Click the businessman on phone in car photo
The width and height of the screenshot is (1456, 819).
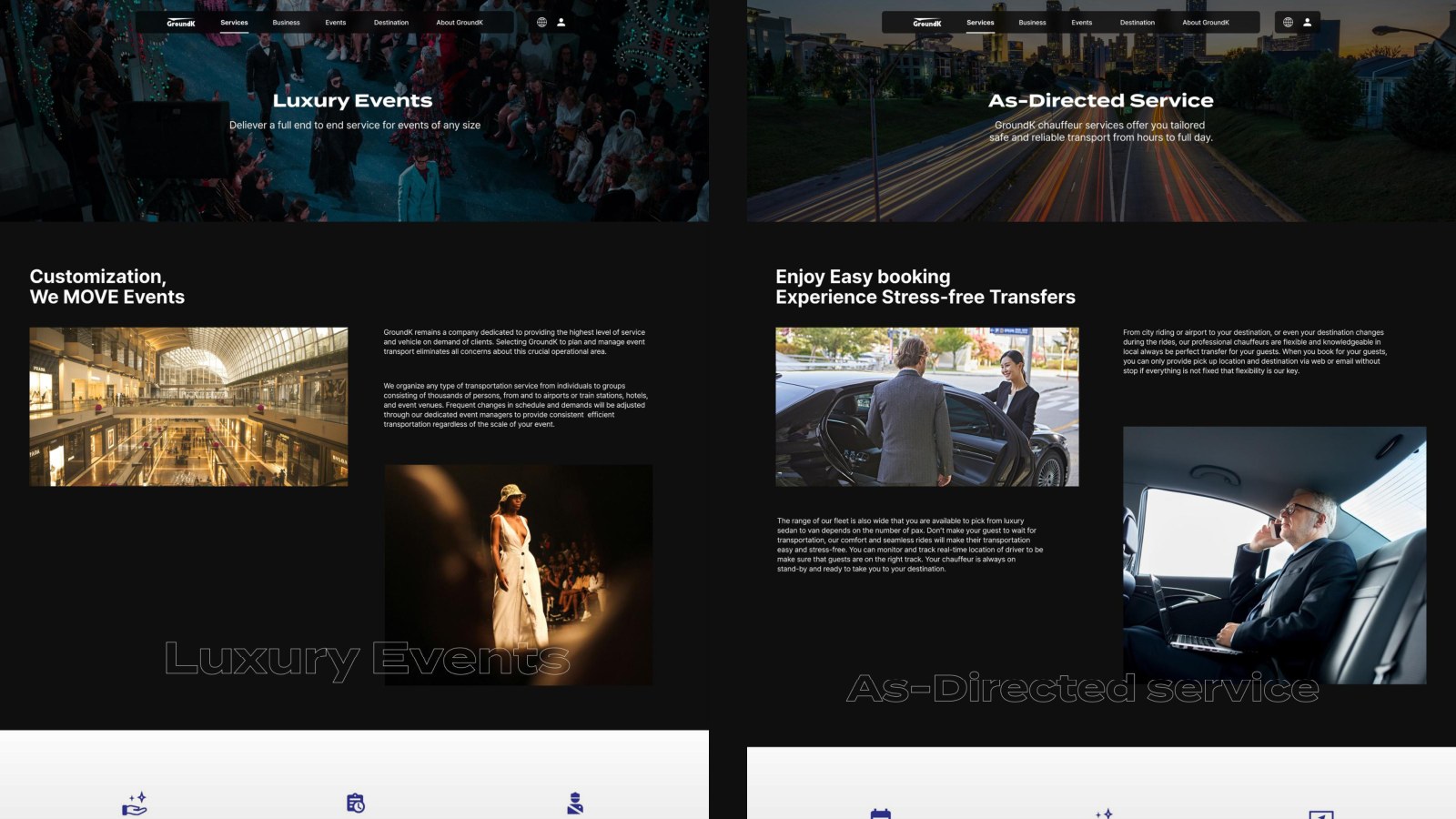click(1274, 555)
